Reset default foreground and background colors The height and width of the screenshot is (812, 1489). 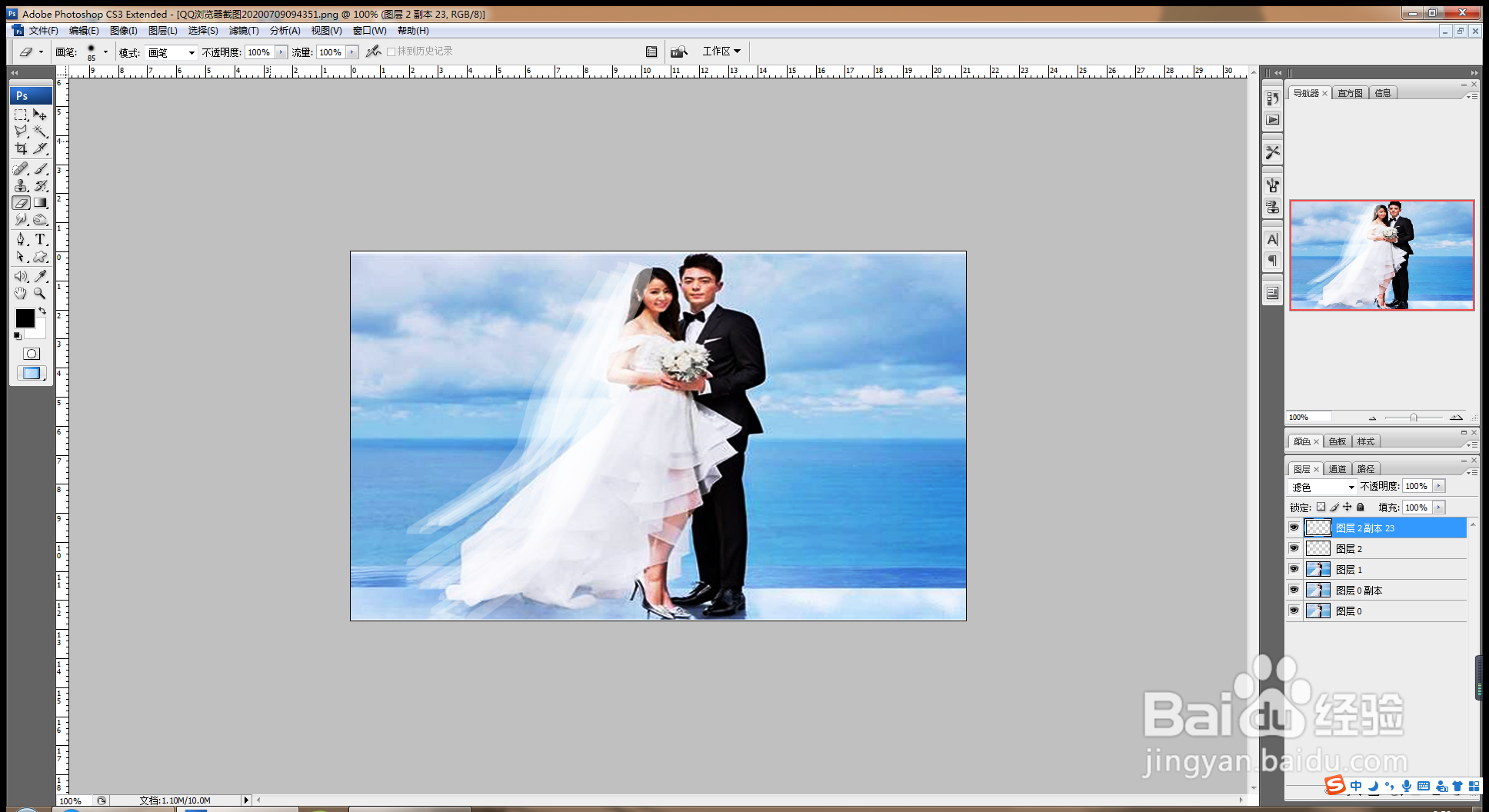17,336
